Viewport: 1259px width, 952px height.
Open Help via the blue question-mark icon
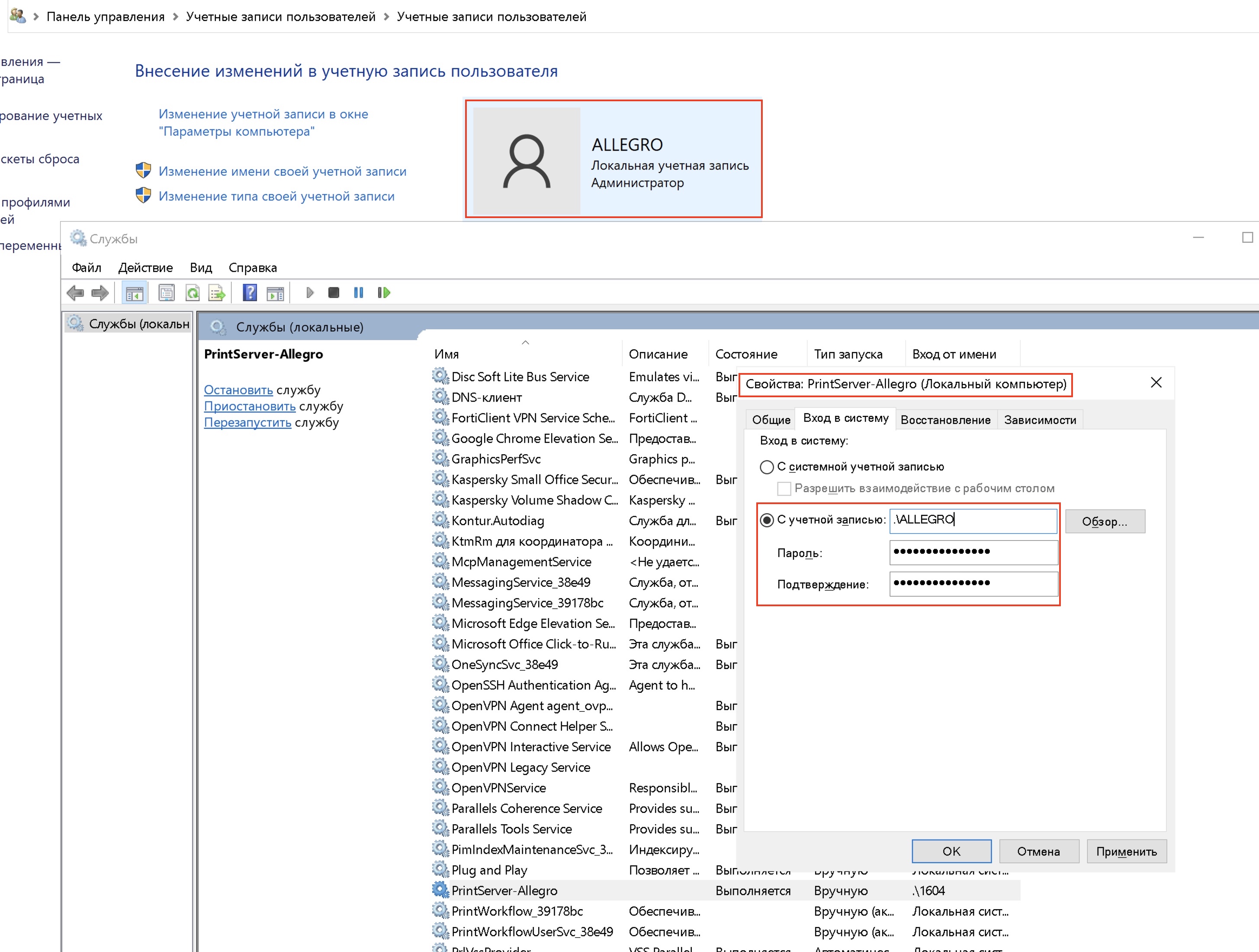250,293
